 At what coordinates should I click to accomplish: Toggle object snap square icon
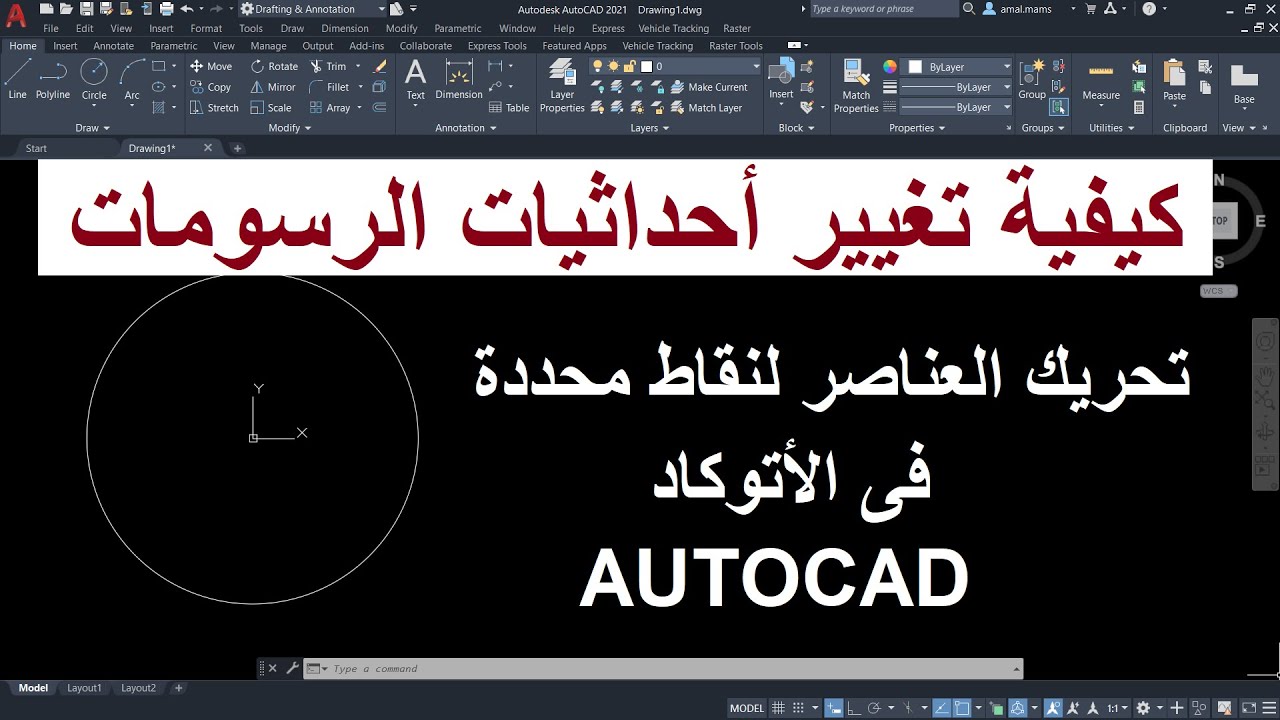point(962,708)
